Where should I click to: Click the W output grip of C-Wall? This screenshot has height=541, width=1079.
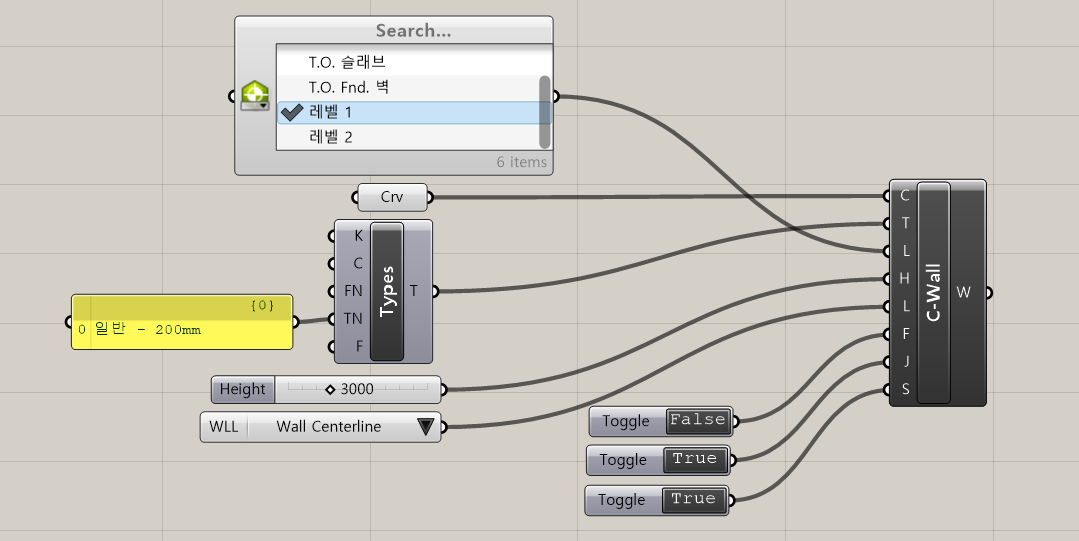[988, 293]
